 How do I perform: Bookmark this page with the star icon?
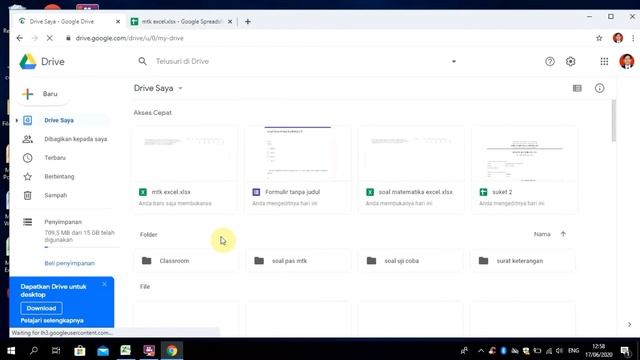click(599, 38)
